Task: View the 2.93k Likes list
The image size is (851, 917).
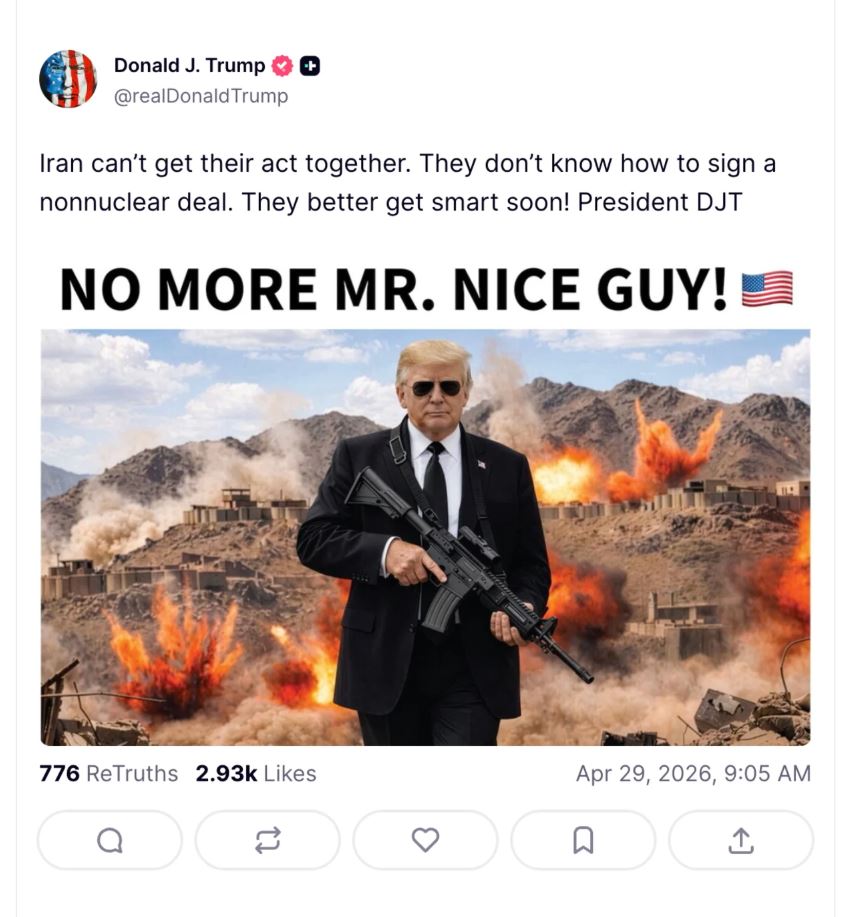Action: coord(256,773)
